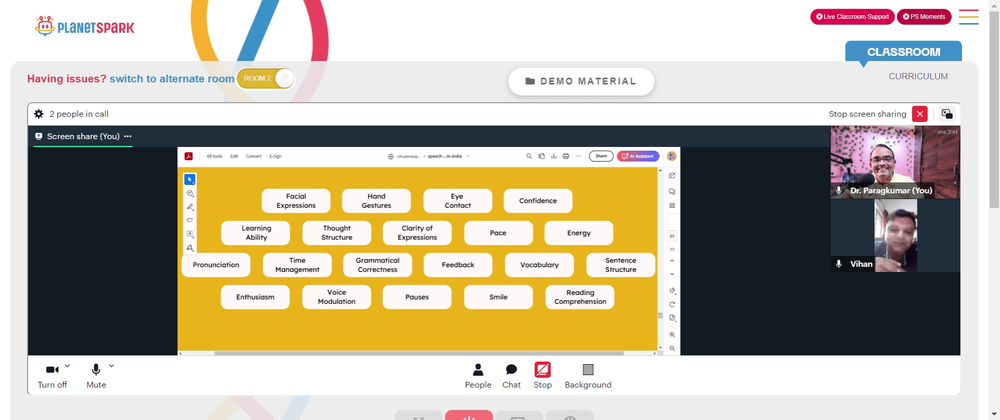Click 'switch to alternate room' link
The width and height of the screenshot is (1000, 420).
172,79
